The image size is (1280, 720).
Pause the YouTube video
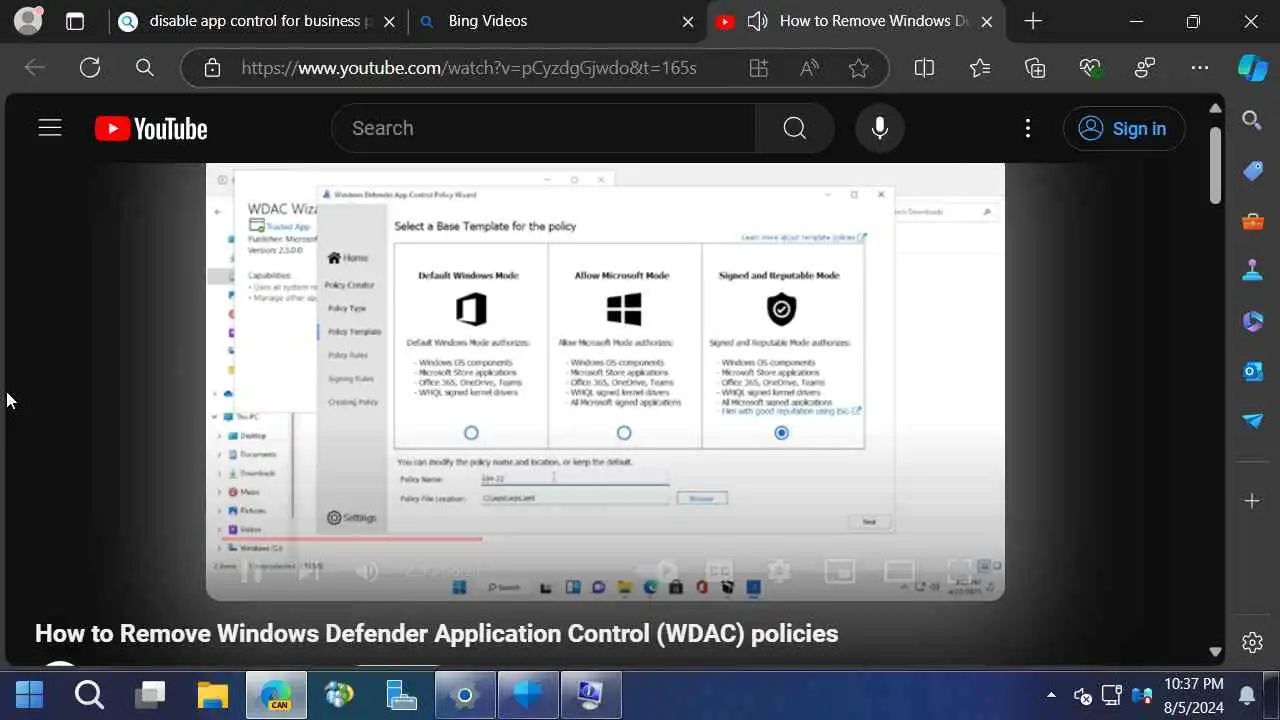click(x=252, y=571)
